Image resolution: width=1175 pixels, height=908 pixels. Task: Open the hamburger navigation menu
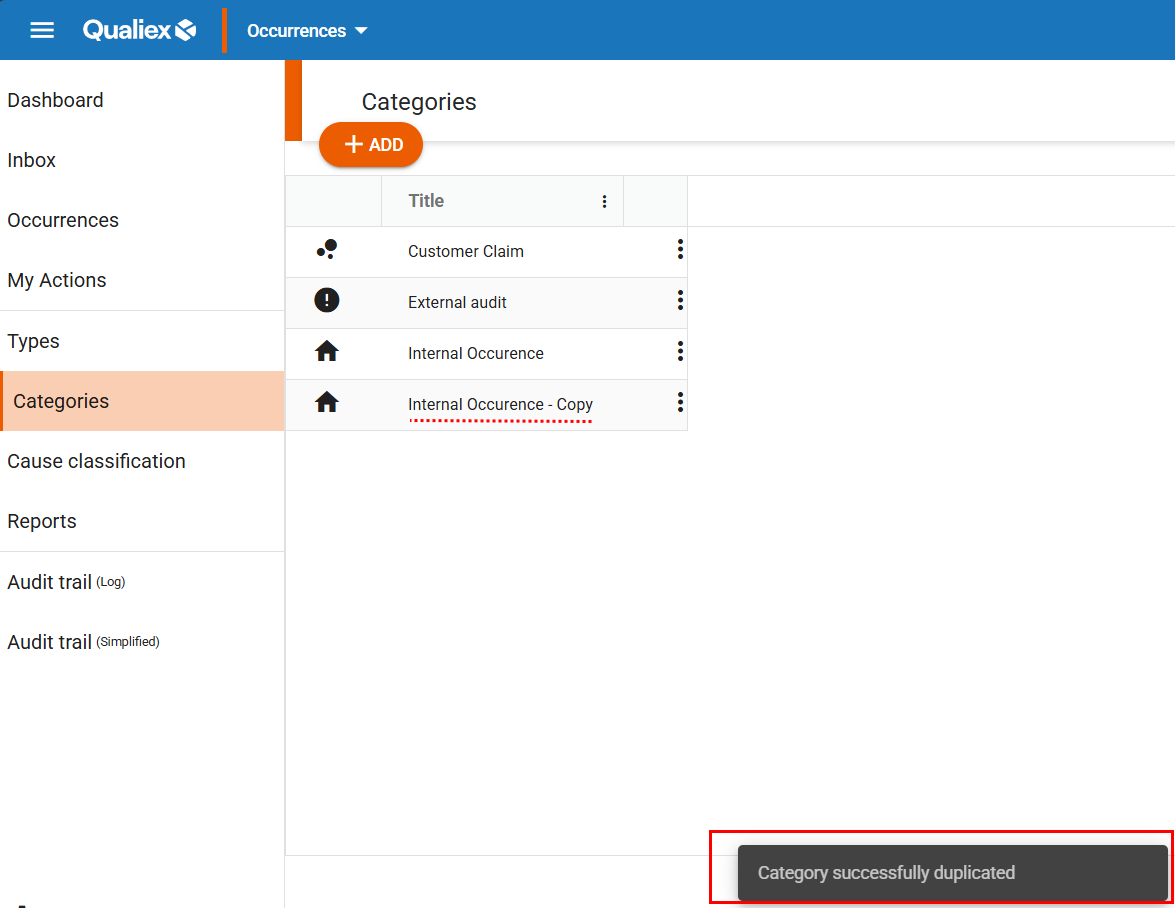click(x=42, y=30)
